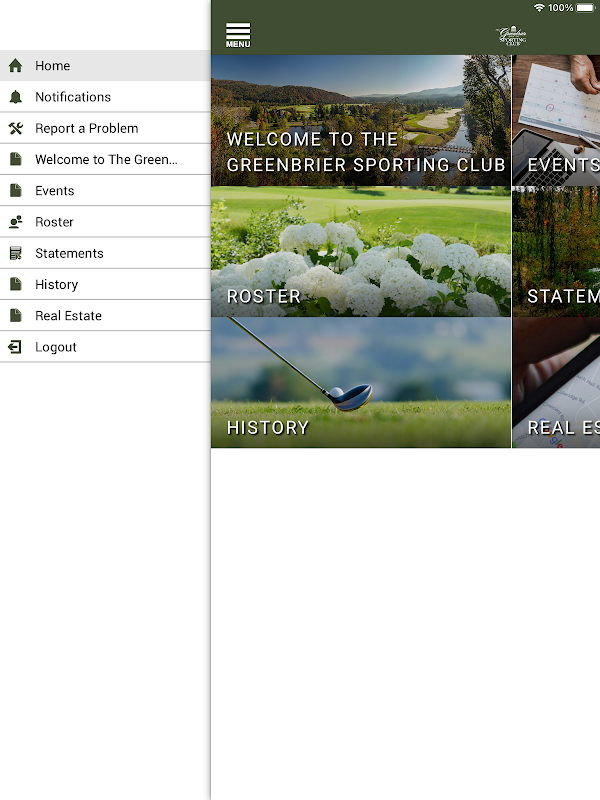Viewport: 600px width, 800px height.
Task: Go to Events in the side menu
Action: 105,190
